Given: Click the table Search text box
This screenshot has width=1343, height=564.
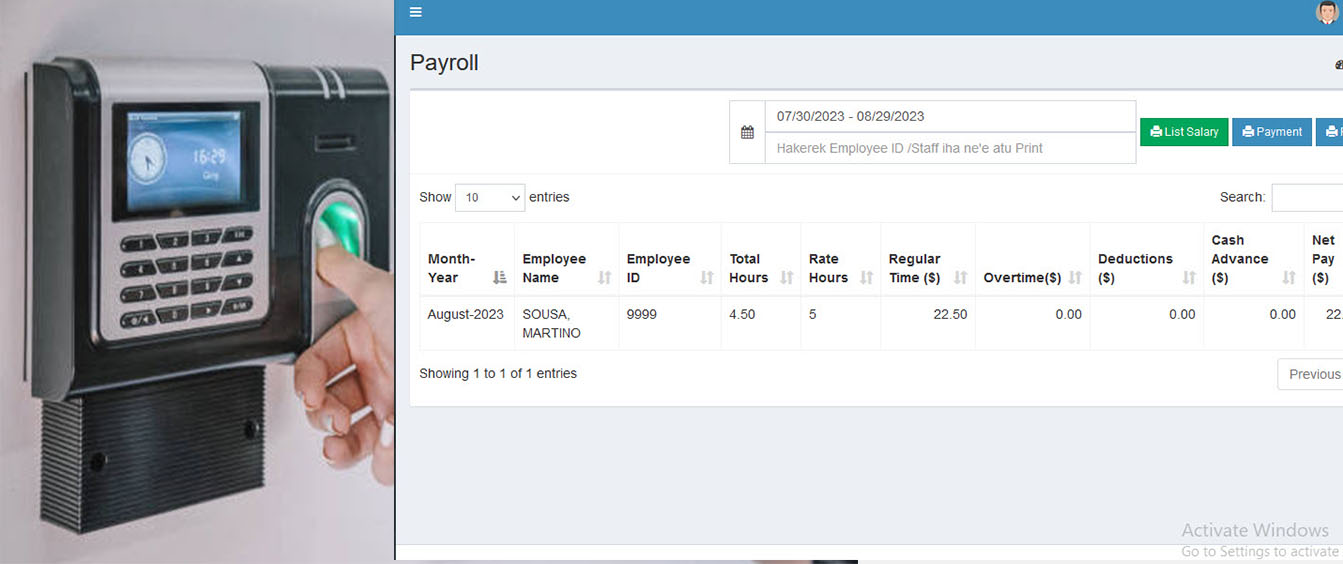Looking at the screenshot, I should click(x=1307, y=198).
